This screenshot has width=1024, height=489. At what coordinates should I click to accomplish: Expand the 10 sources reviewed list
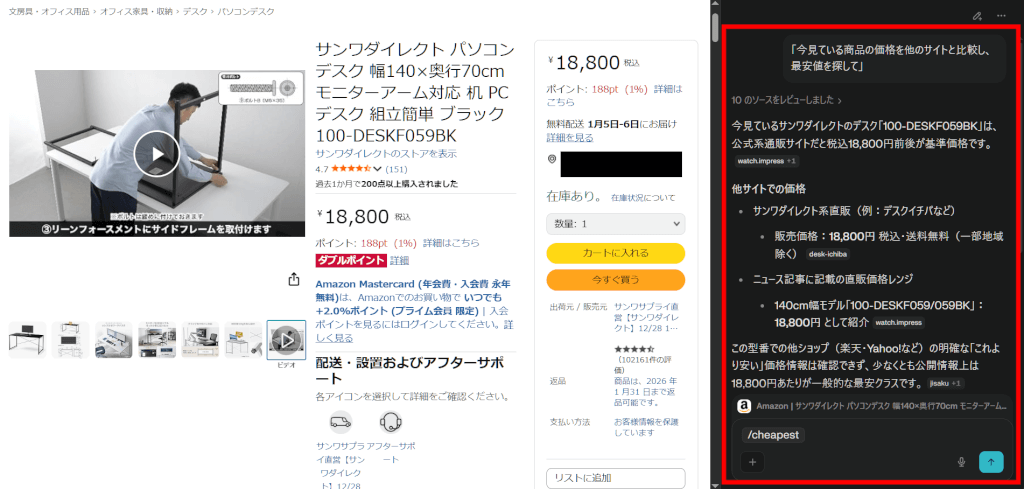[x=787, y=101]
